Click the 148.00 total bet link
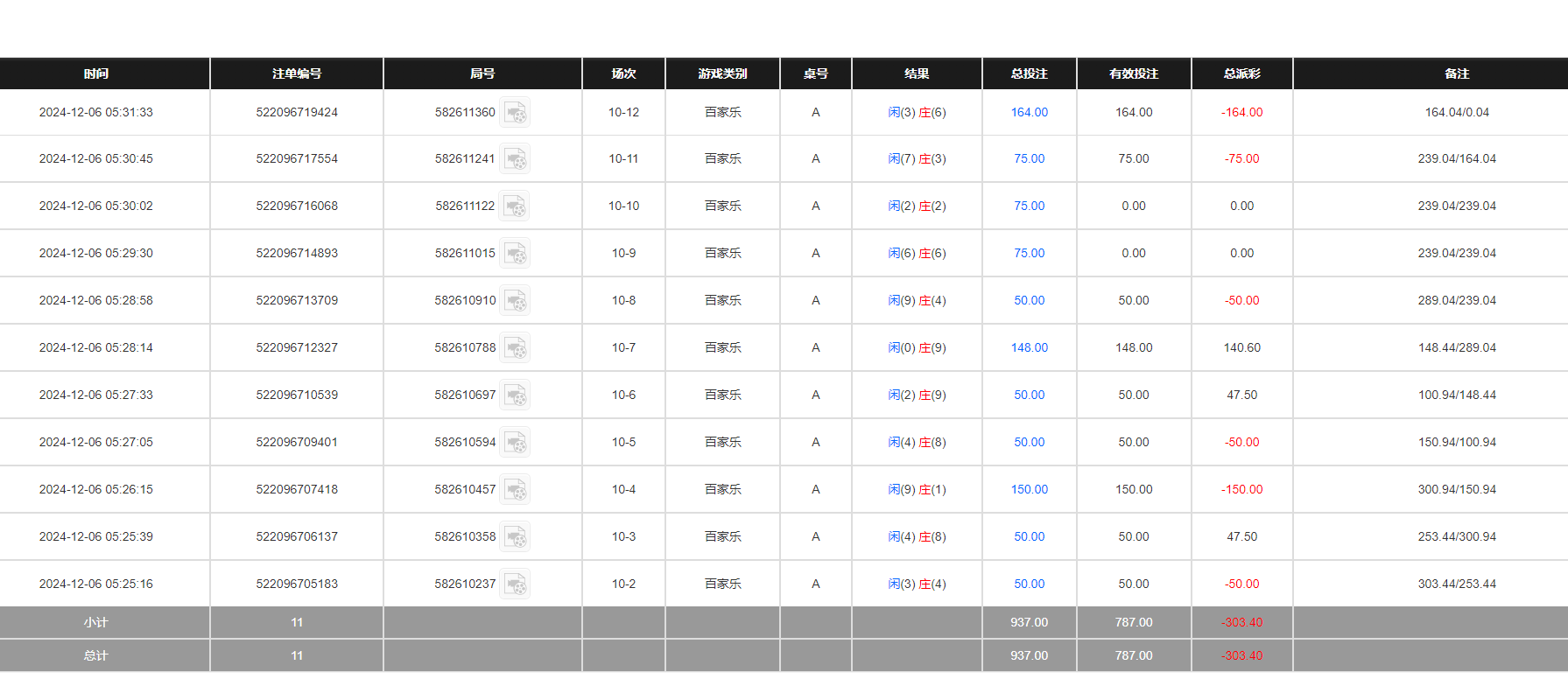The width and height of the screenshot is (1568, 700). [x=1029, y=348]
